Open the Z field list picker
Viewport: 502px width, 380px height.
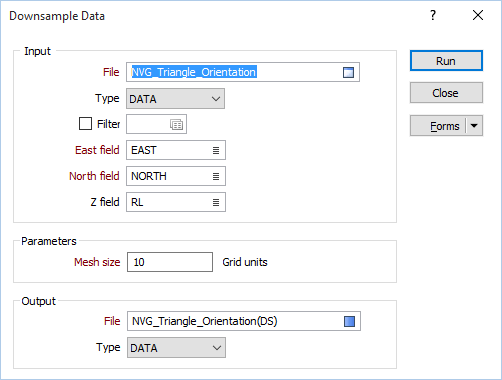pos(216,202)
